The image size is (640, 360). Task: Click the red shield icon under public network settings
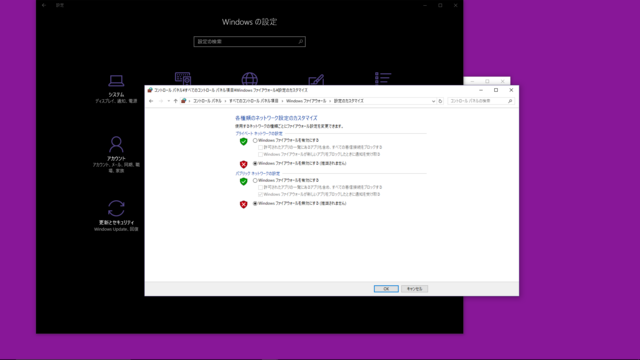click(x=244, y=204)
